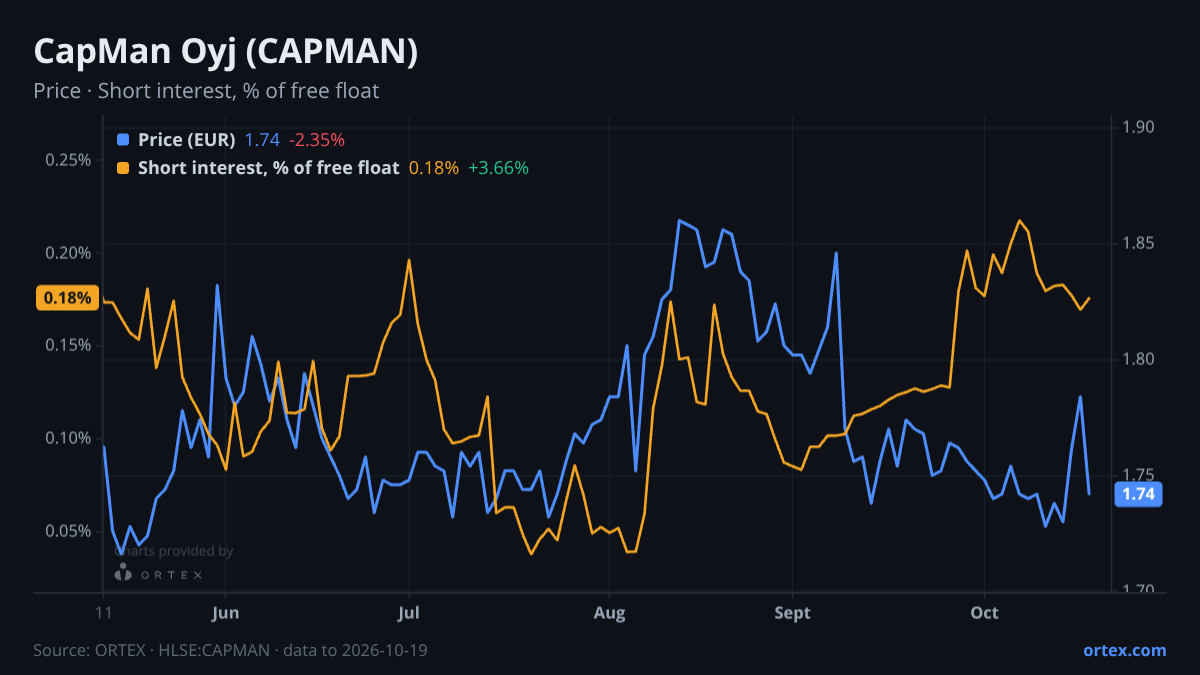Click the blue Price legend color square

point(123,140)
